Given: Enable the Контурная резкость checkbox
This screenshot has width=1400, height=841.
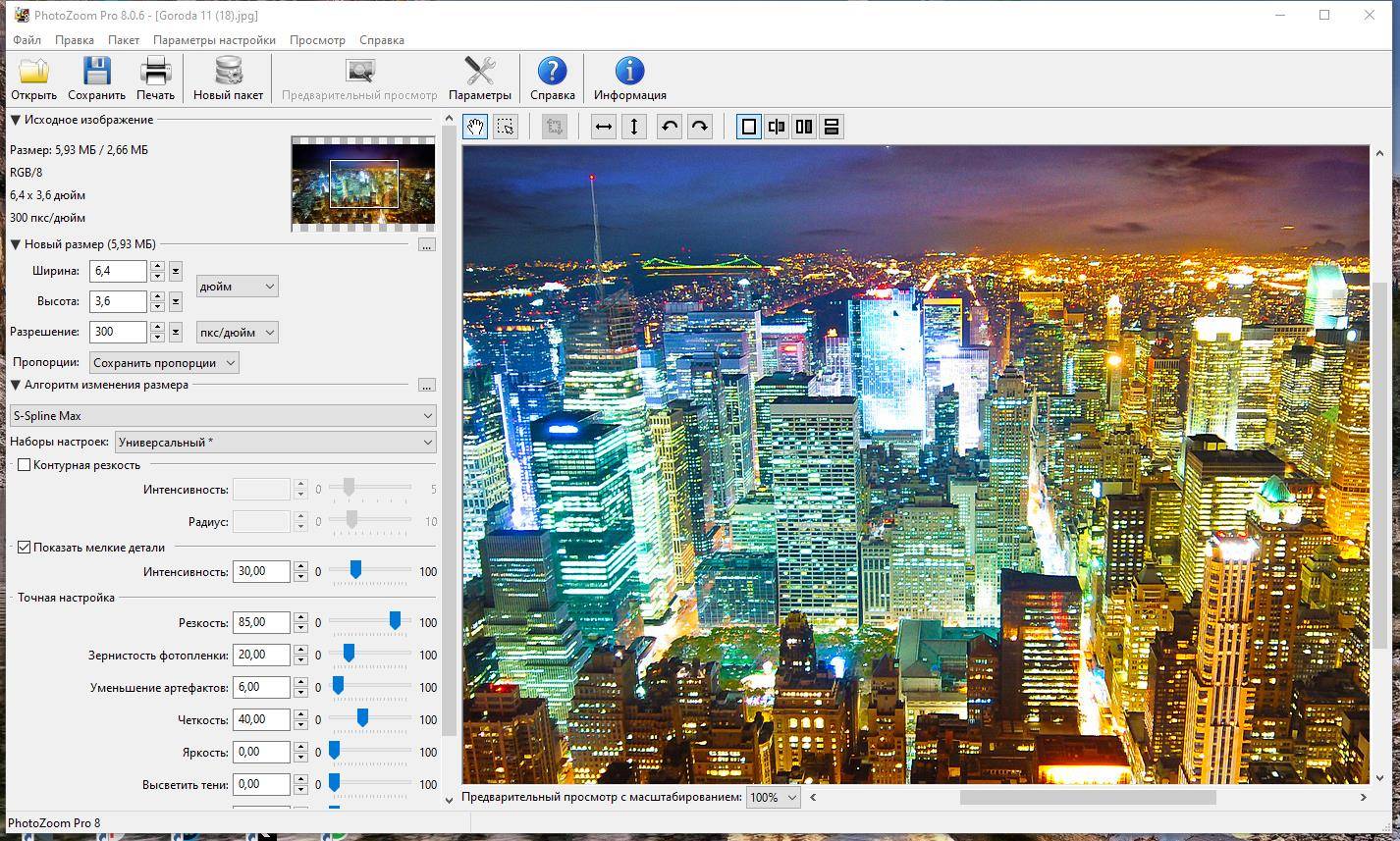Looking at the screenshot, I should point(25,465).
